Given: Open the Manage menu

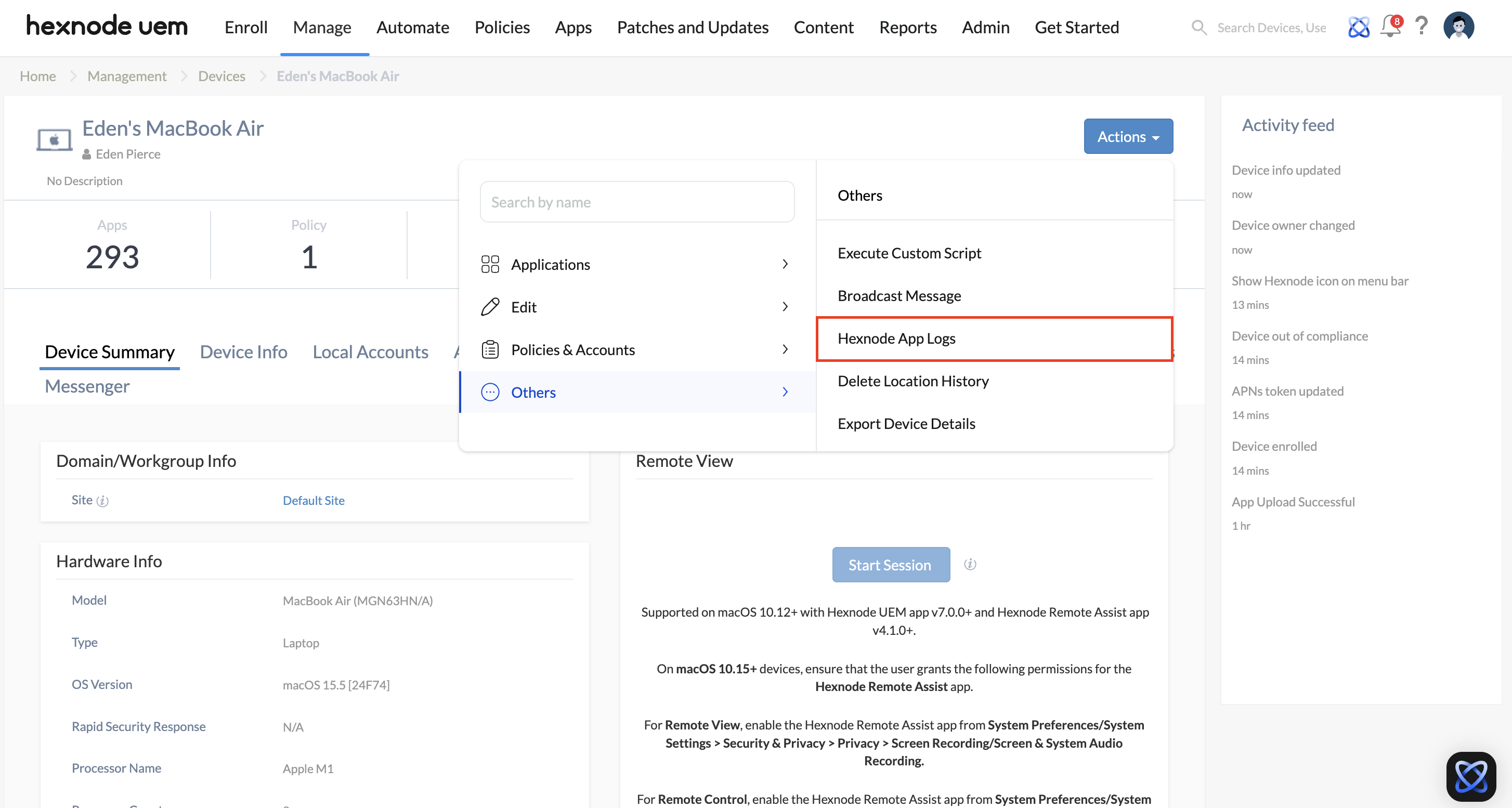Looking at the screenshot, I should point(322,27).
